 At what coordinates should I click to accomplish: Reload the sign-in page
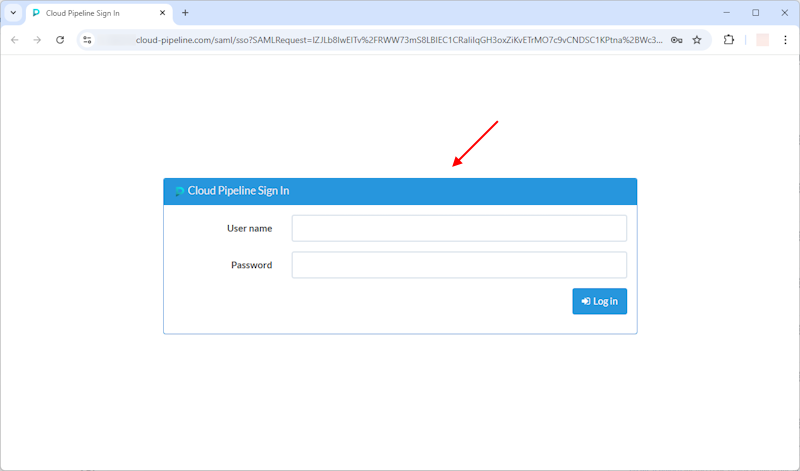[60, 40]
